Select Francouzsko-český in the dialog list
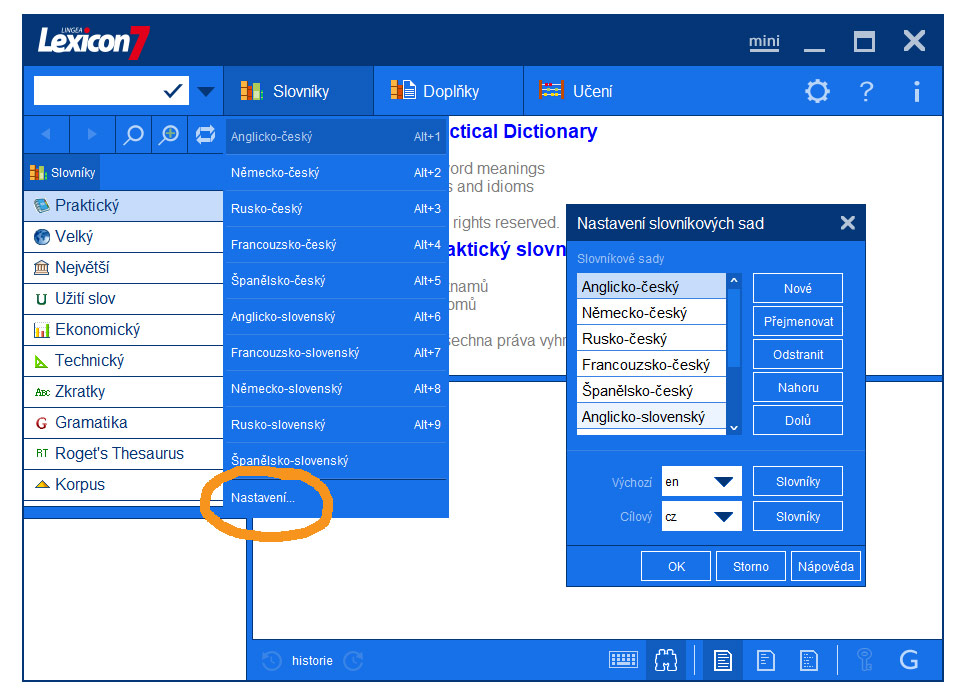Image resolution: width=966 pixels, height=693 pixels. click(x=651, y=365)
